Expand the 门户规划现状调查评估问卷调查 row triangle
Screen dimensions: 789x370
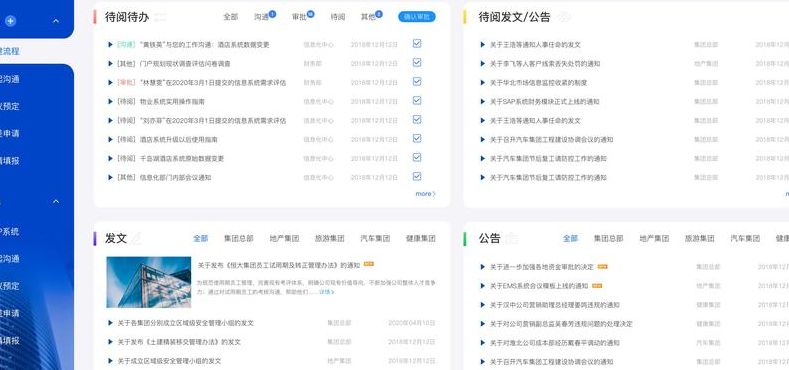pos(110,63)
